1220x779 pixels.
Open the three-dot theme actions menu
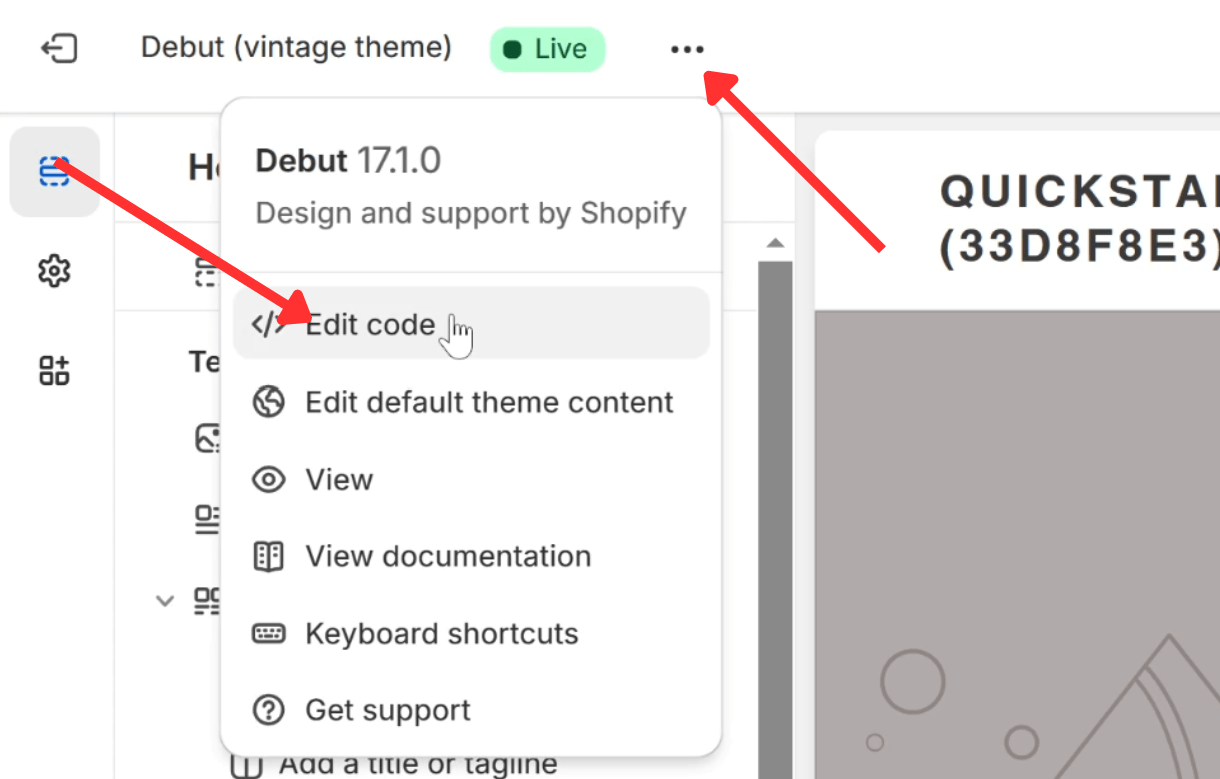tap(687, 49)
